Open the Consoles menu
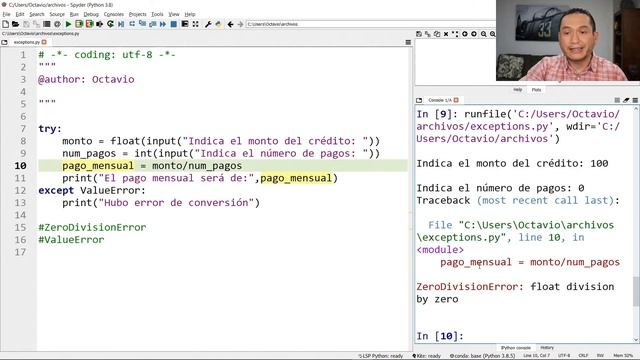Viewport: 640px width, 360px height. [x=113, y=14]
